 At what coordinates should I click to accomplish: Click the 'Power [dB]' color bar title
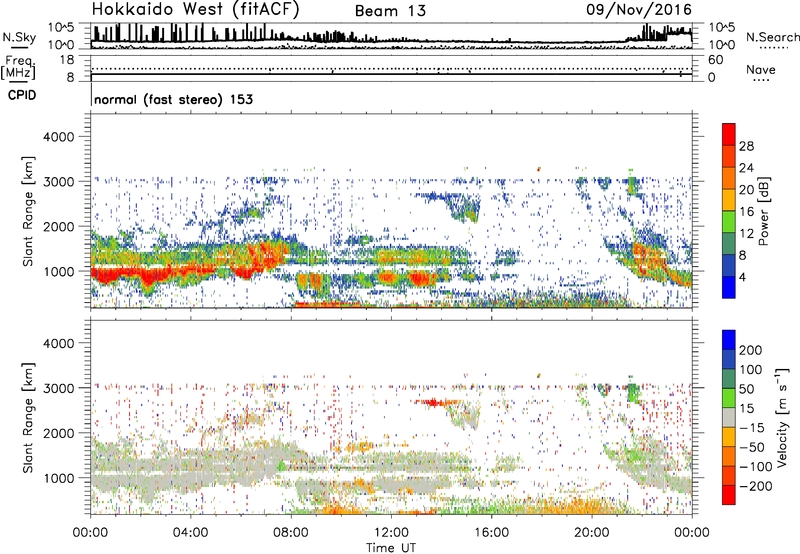pos(763,211)
